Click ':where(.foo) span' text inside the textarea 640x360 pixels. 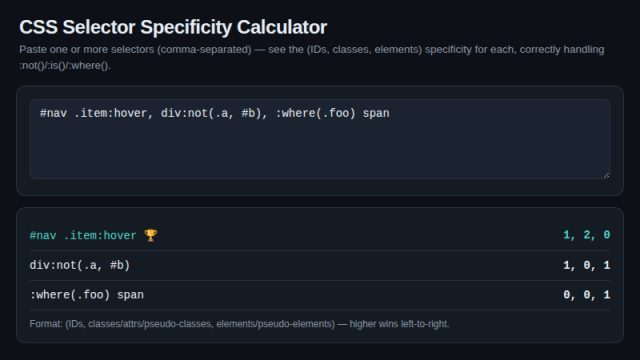[x=332, y=113]
